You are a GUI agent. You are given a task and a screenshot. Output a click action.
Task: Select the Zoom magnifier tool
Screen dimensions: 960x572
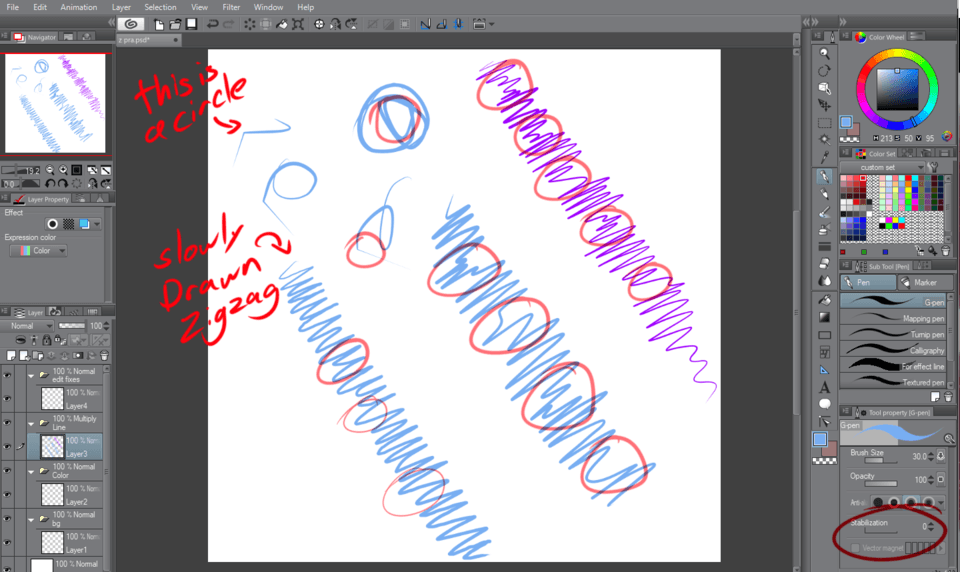824,53
